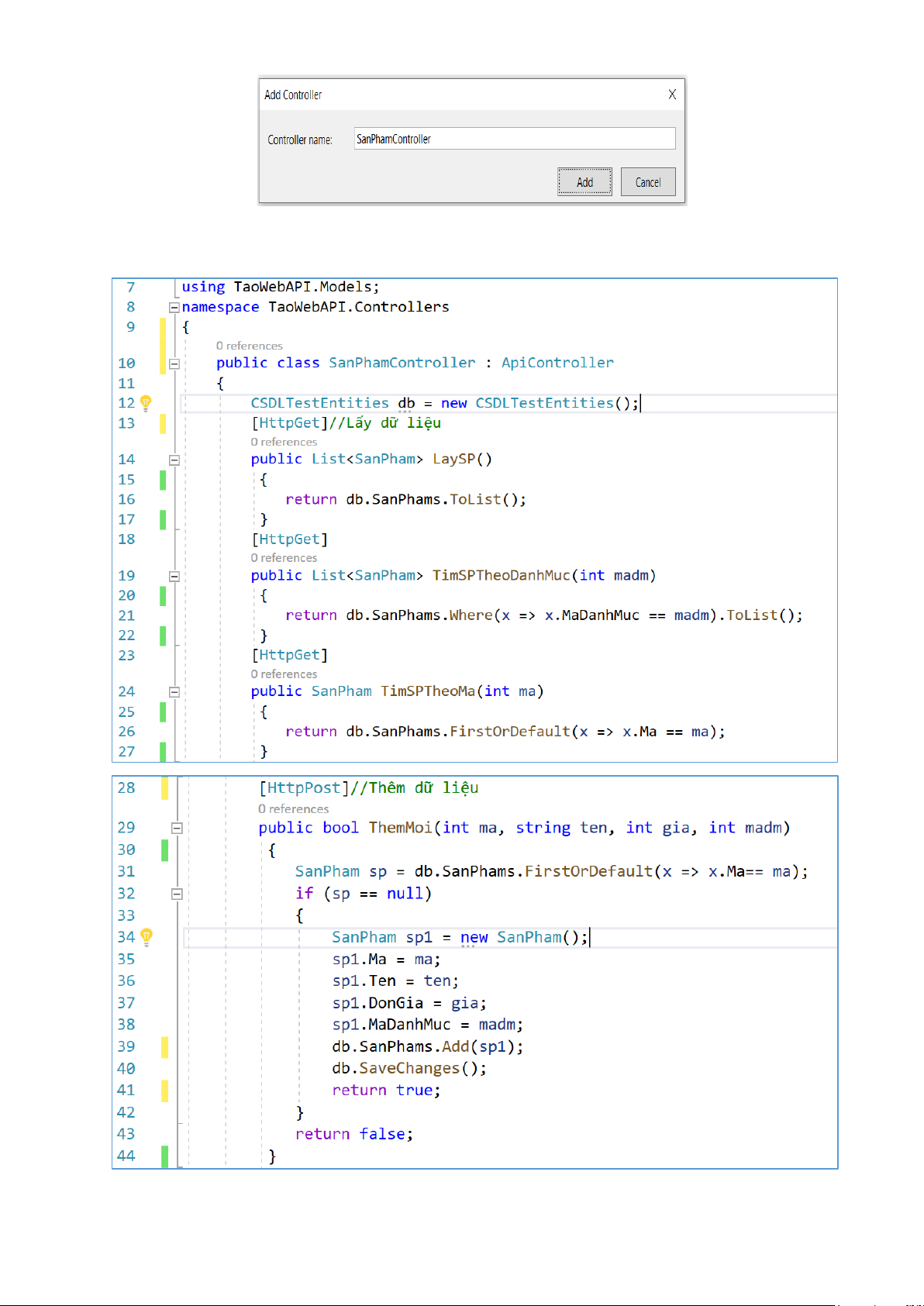This screenshot has width=924, height=1306.
Task: Open lightbulb quick actions on line 12
Action: [146, 402]
